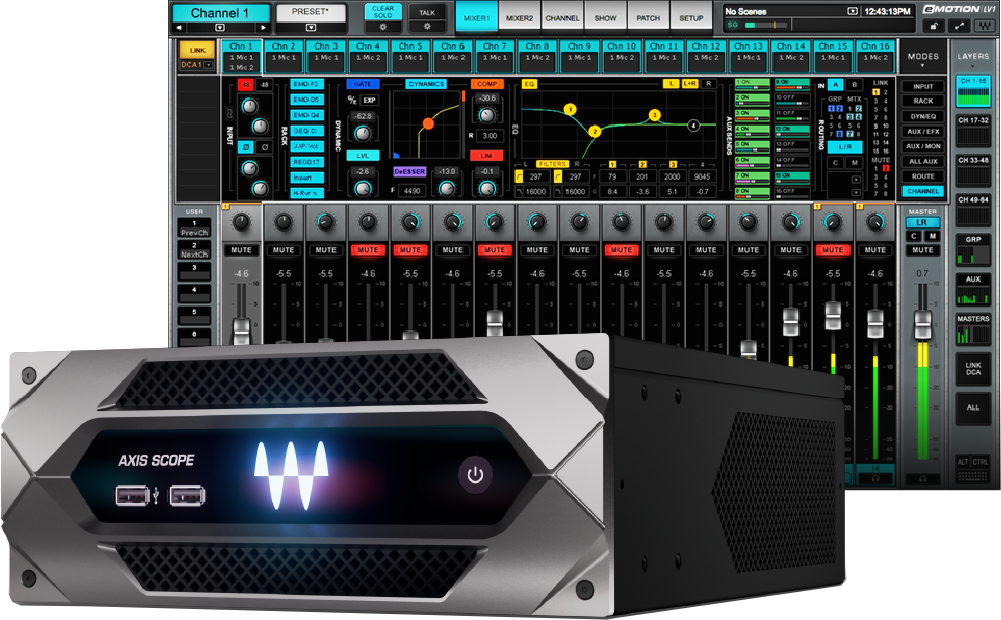Viewport: 1001px width, 620px height.
Task: Expand the MODES menu
Action: (923, 58)
